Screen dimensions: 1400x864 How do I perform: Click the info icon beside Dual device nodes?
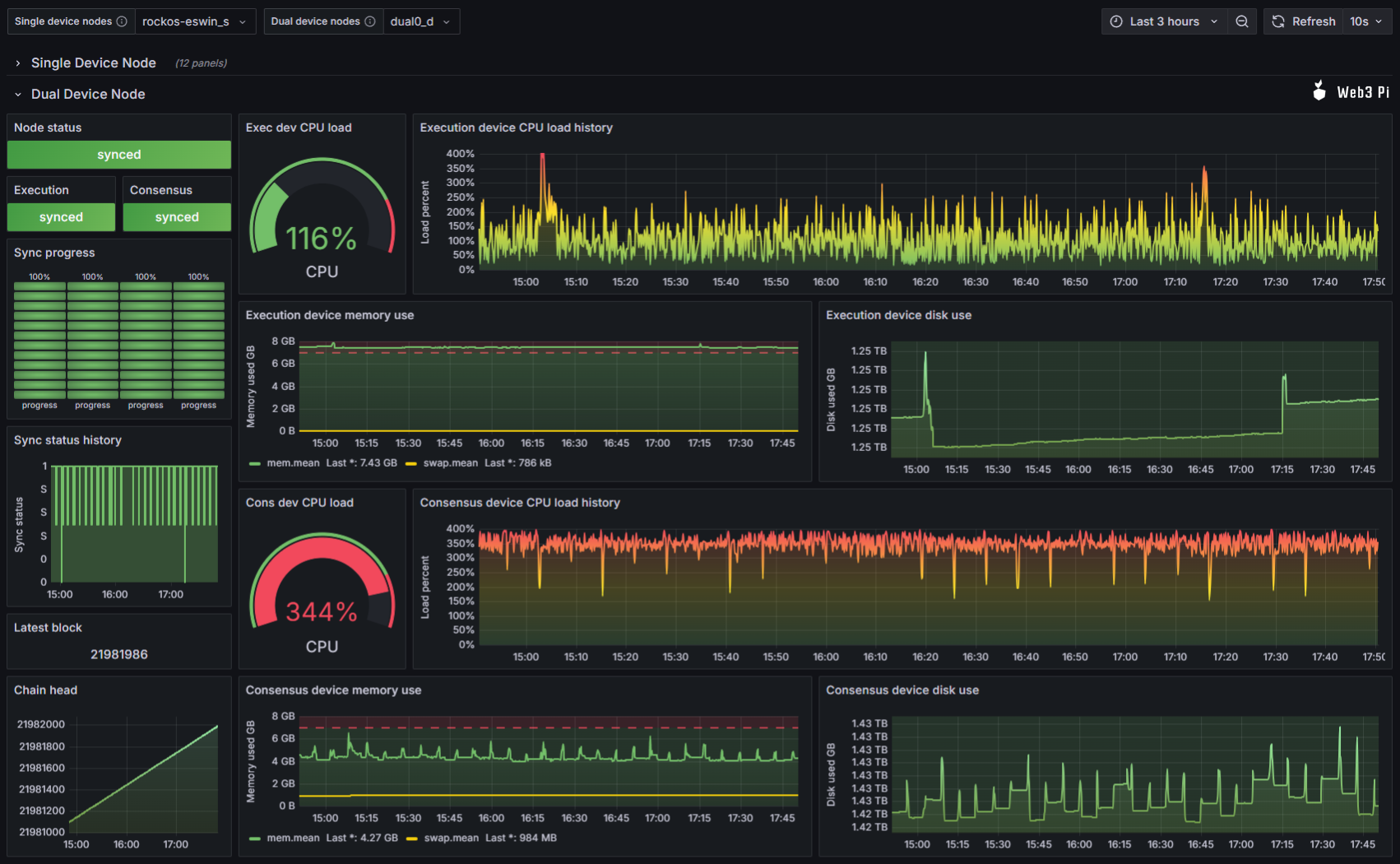tap(372, 21)
